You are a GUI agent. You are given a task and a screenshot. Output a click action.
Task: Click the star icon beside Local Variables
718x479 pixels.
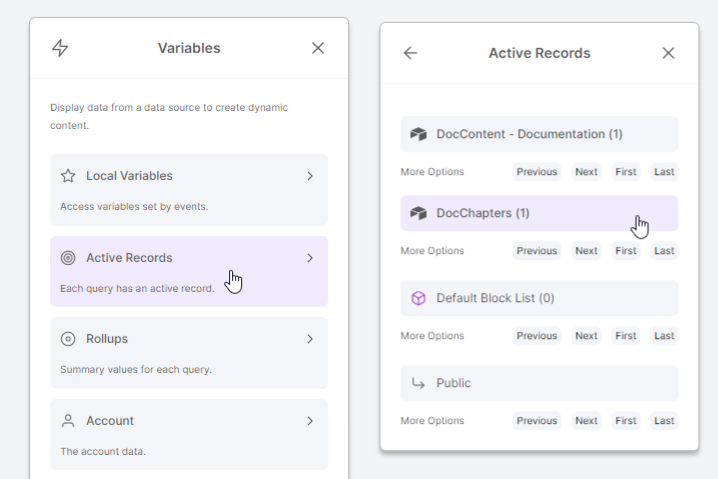(x=68, y=176)
